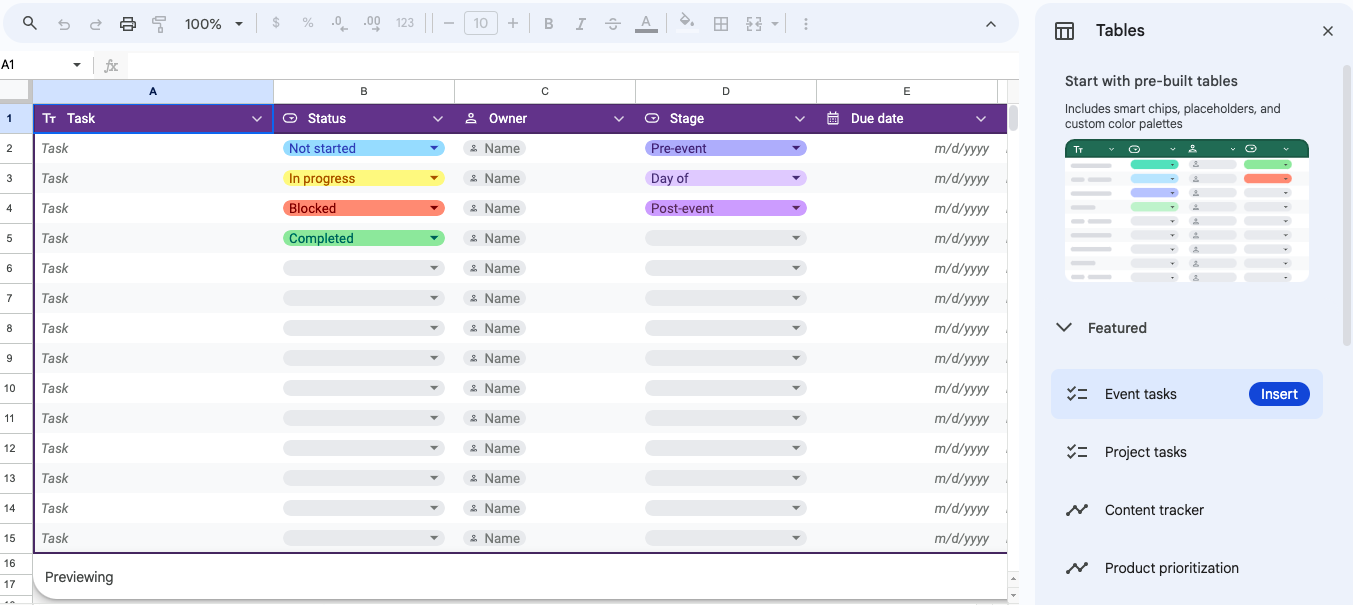Collapse the Featured section
This screenshot has height=605, width=1353.
[1064, 328]
